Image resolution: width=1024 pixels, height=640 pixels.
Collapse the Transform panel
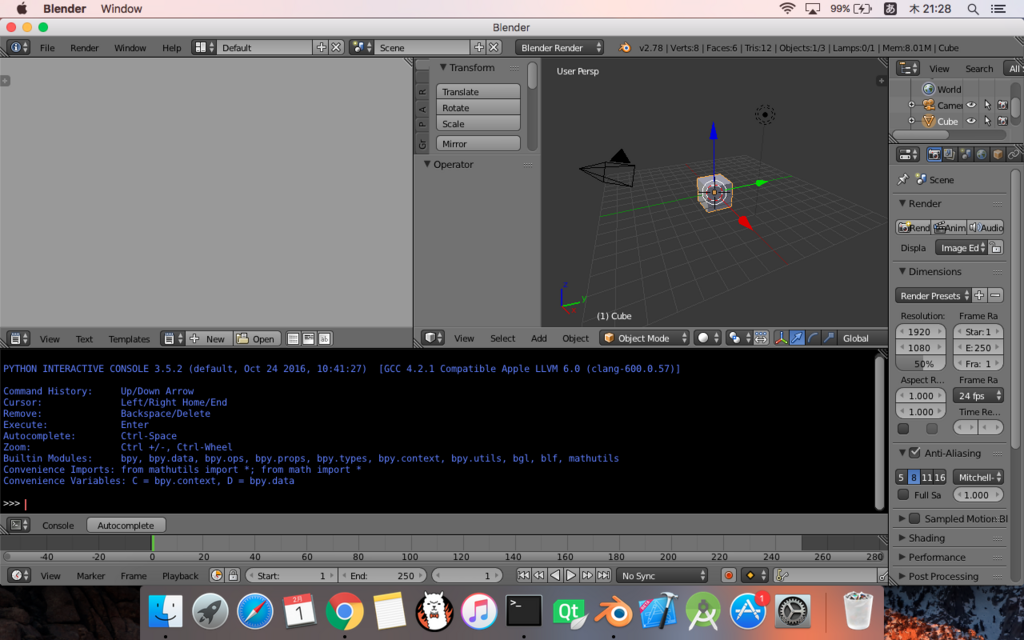(443, 67)
